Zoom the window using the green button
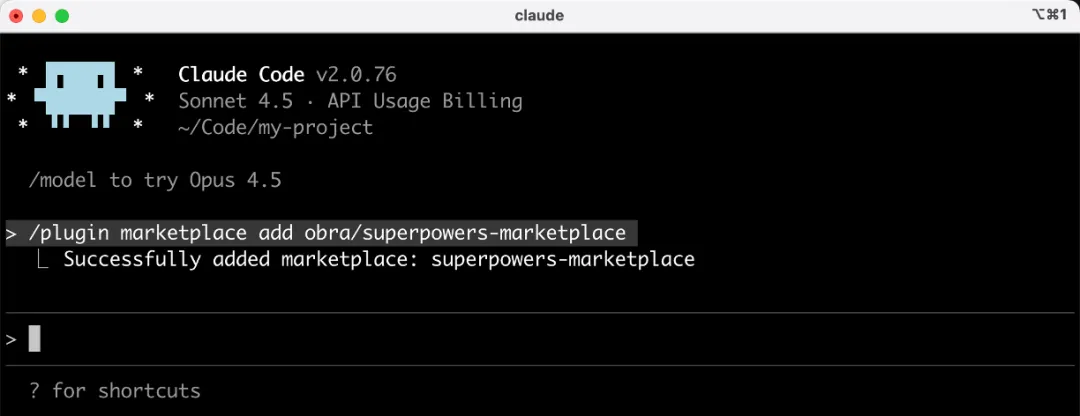The width and height of the screenshot is (1080, 416). click(x=61, y=16)
